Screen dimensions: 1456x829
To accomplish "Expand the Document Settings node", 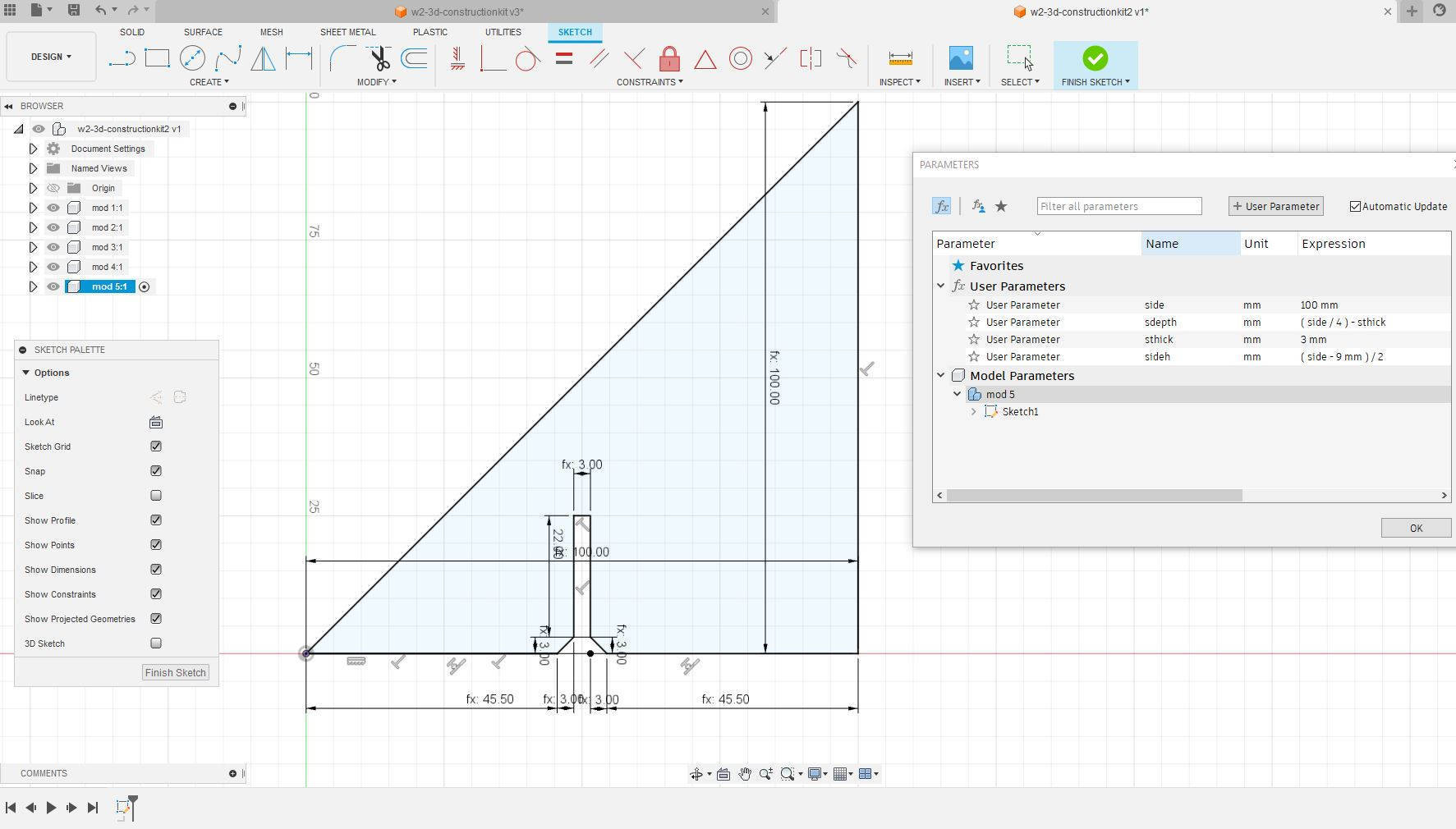I will (33, 149).
